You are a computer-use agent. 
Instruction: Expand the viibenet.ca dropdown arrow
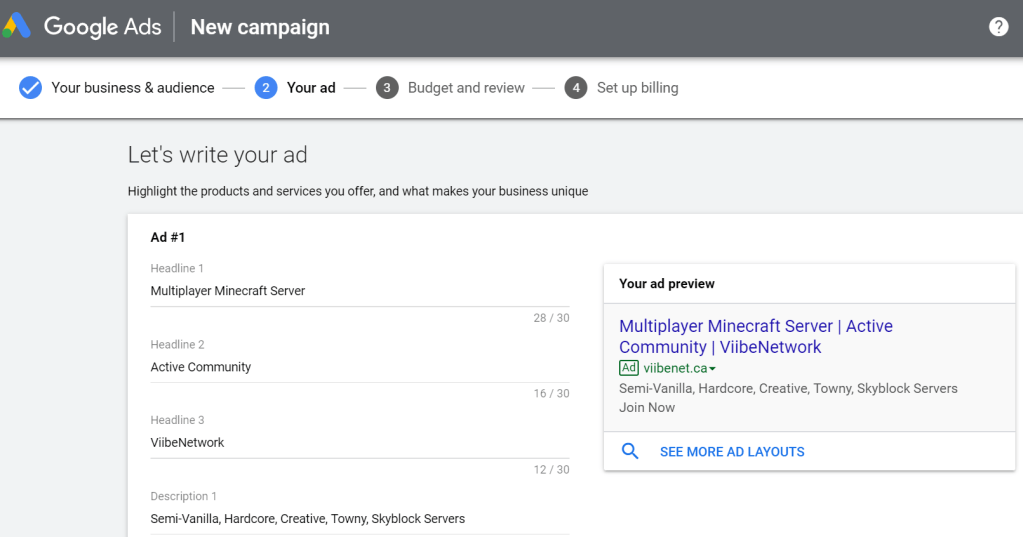click(x=712, y=369)
